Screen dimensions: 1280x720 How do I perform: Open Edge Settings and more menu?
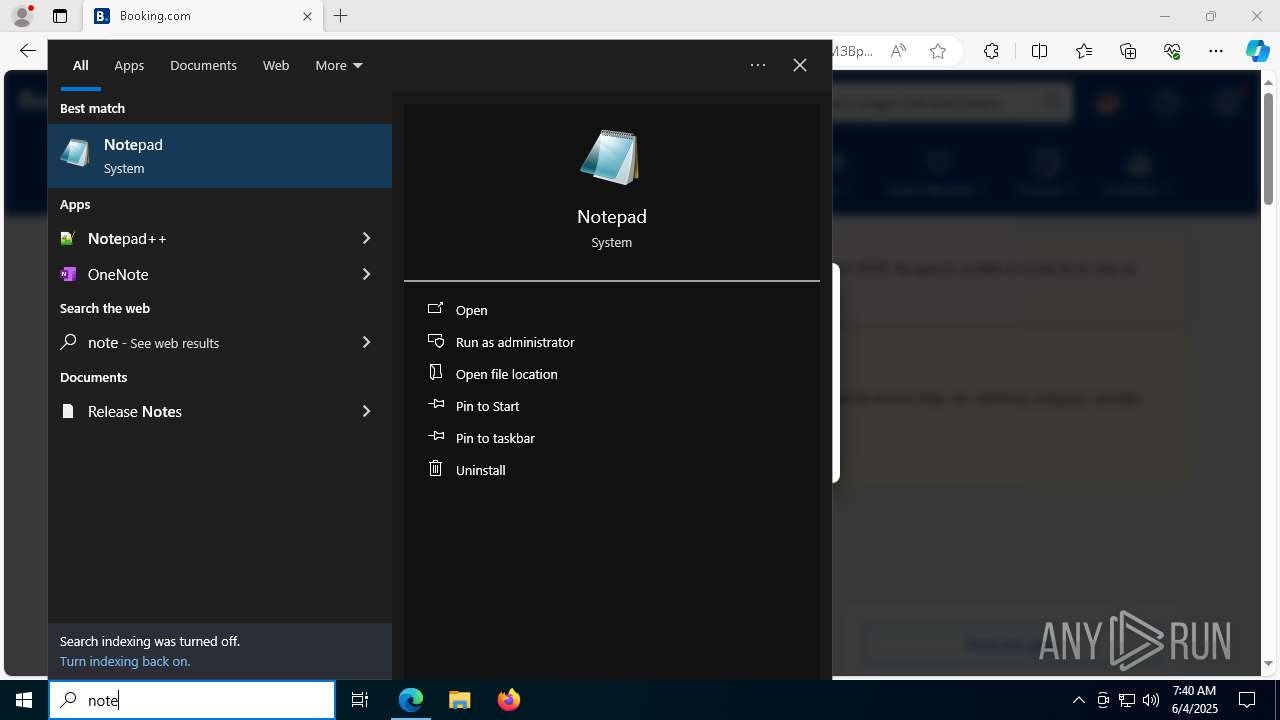(1216, 51)
